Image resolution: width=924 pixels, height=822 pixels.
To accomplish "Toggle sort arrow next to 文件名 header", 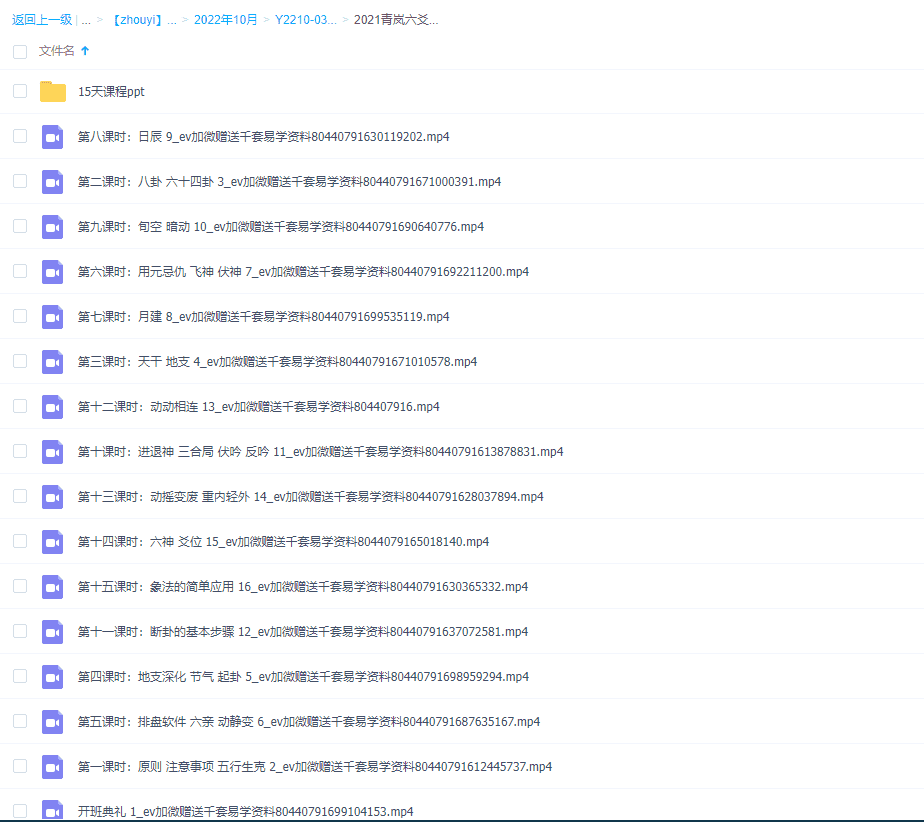I will point(85,51).
